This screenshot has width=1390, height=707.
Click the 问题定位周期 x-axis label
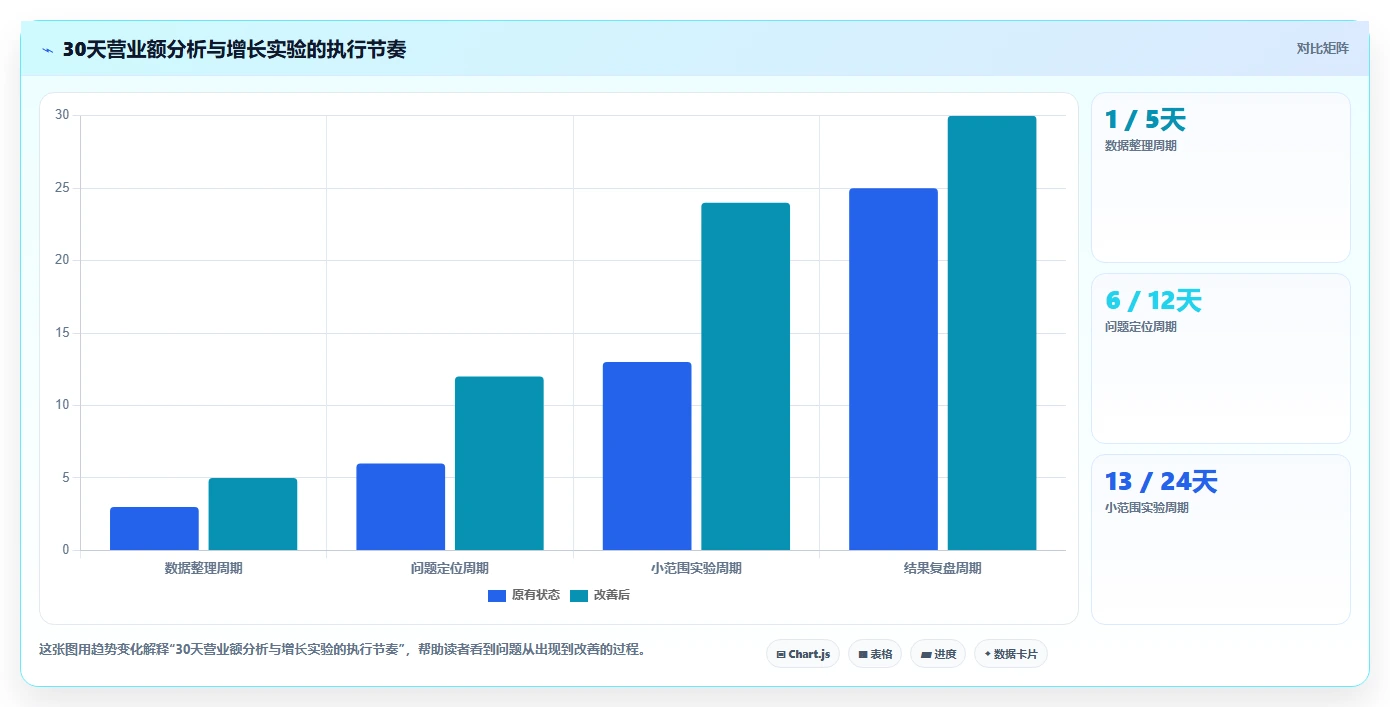point(450,568)
